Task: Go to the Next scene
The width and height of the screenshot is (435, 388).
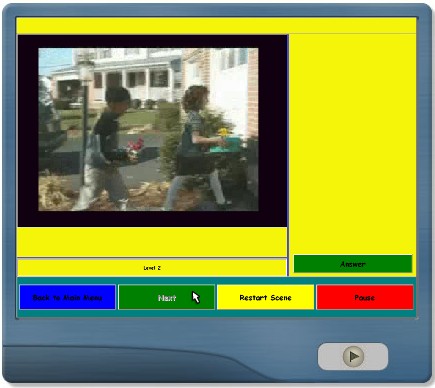Action: point(167,297)
